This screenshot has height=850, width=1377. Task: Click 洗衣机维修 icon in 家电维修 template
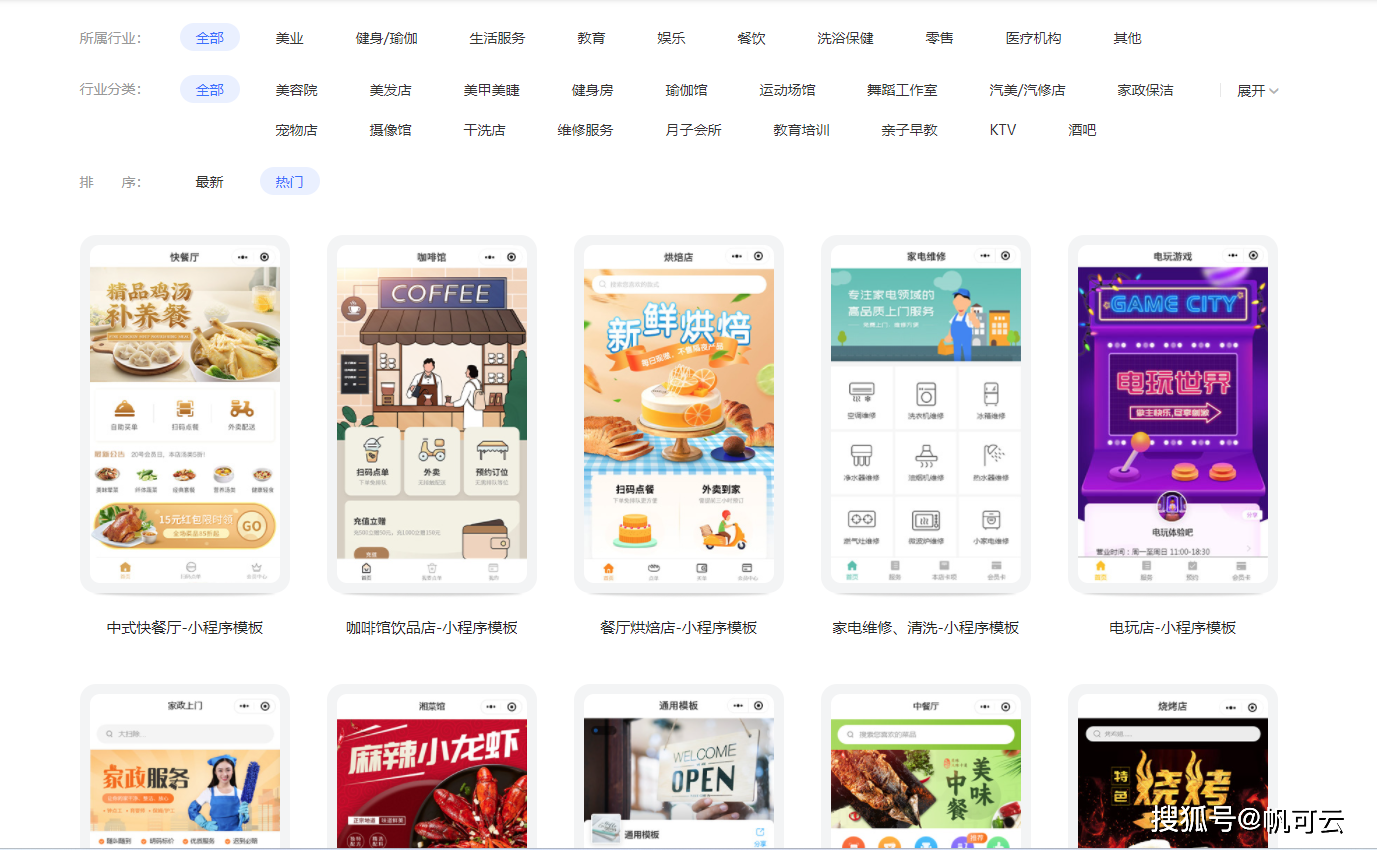click(x=926, y=392)
